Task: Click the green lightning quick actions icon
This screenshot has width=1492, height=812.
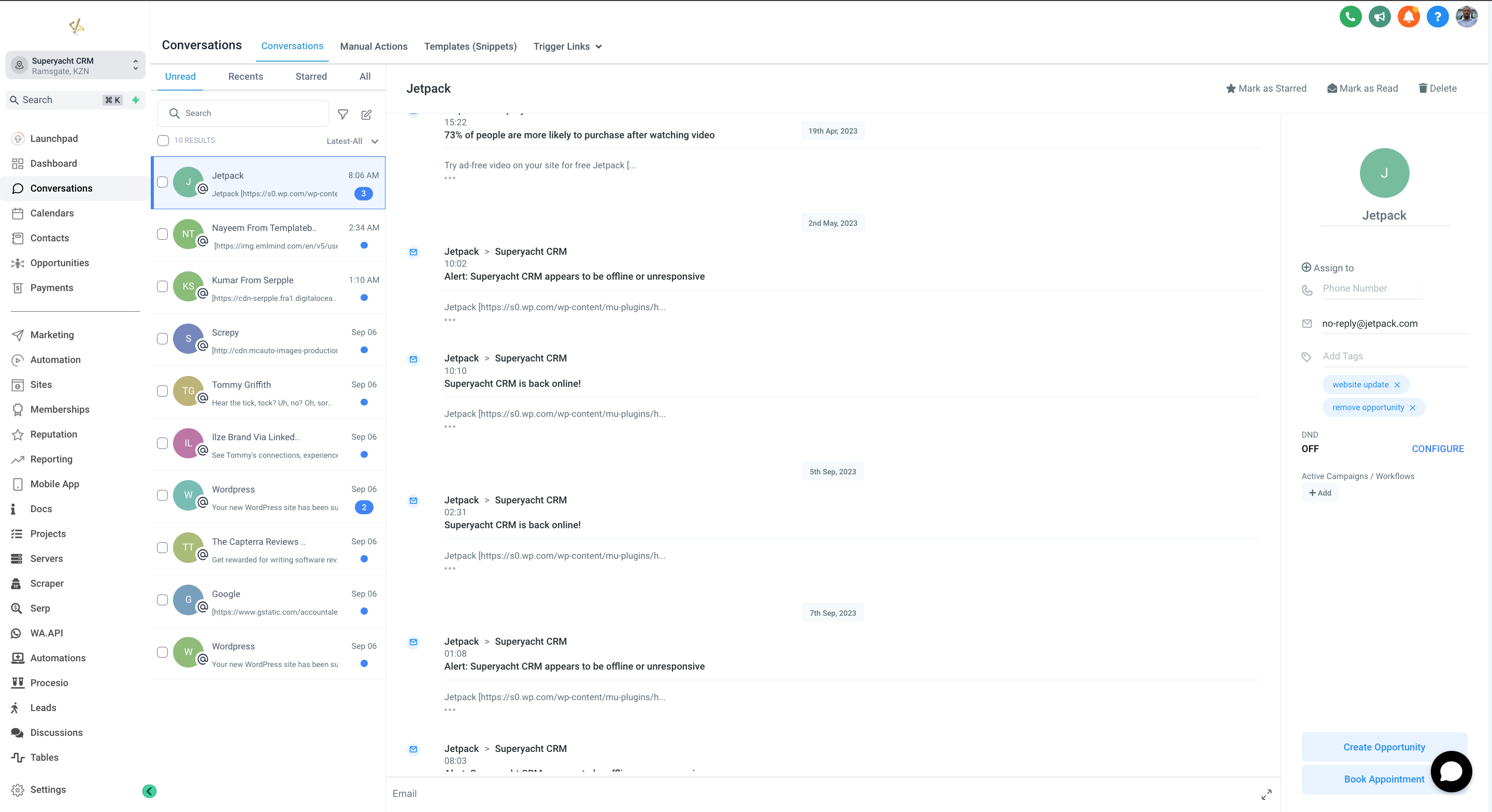Action: [x=136, y=99]
